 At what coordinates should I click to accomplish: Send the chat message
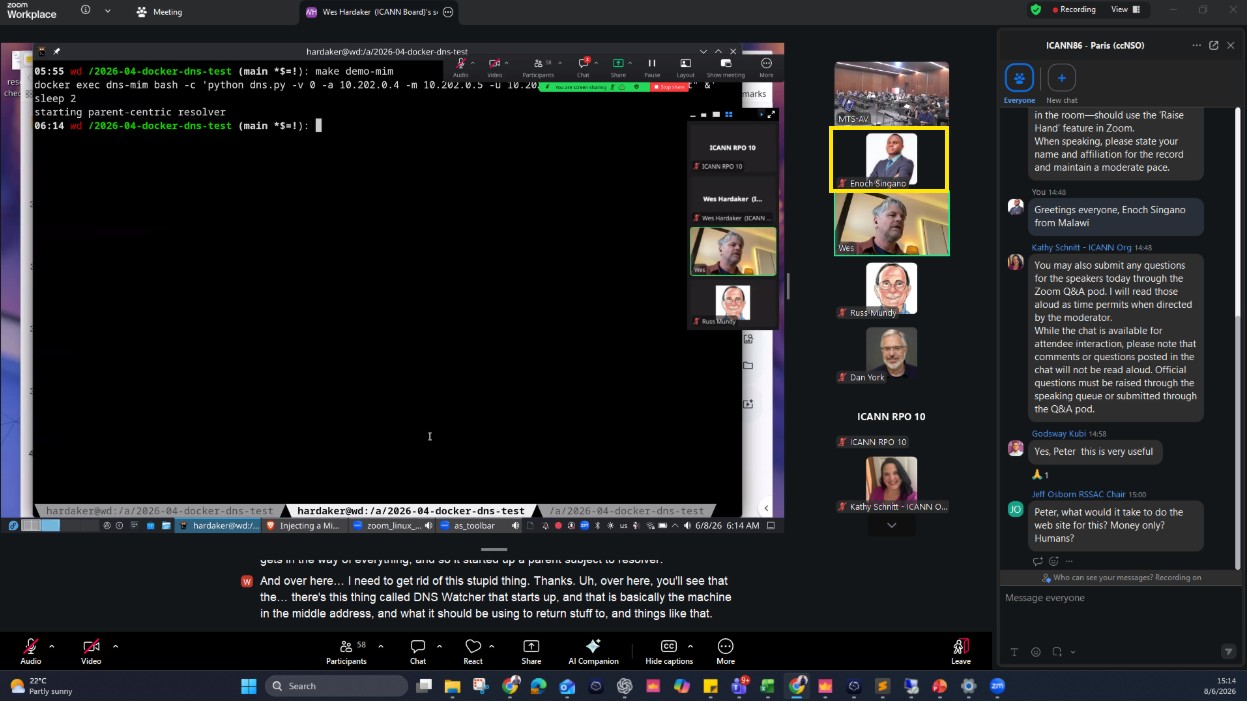coord(1229,652)
